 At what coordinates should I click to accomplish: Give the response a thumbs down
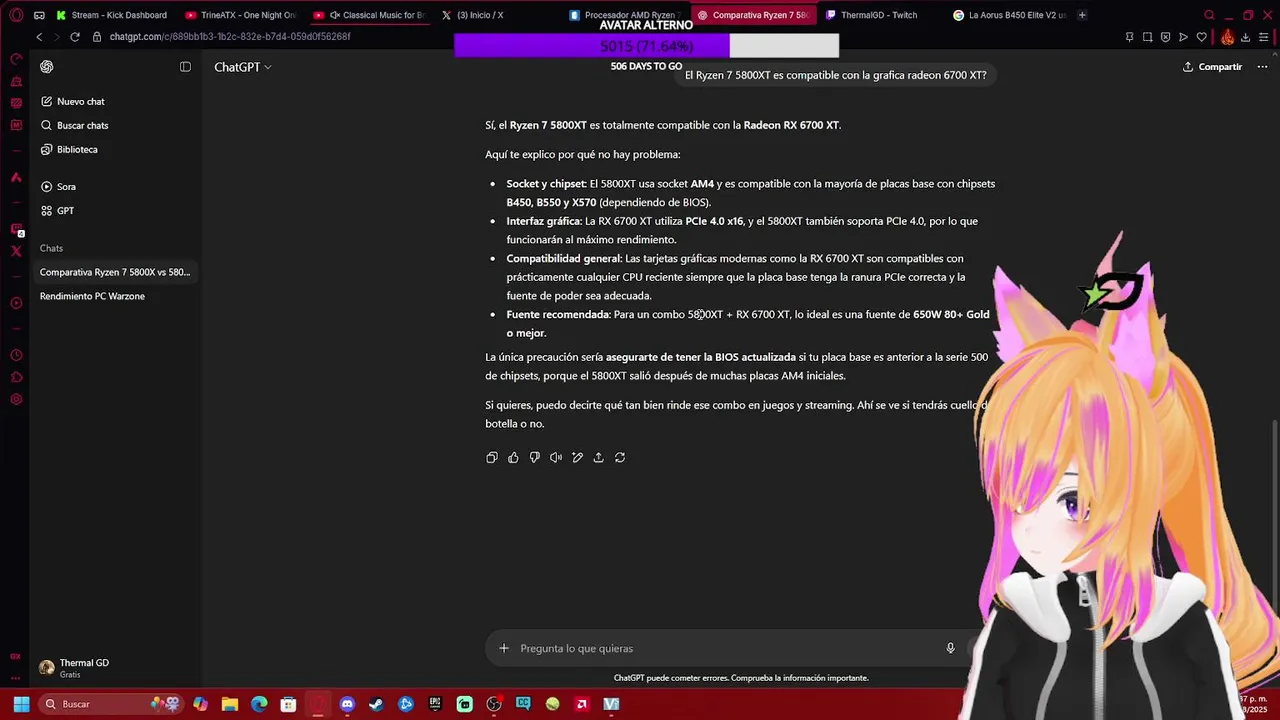535,457
